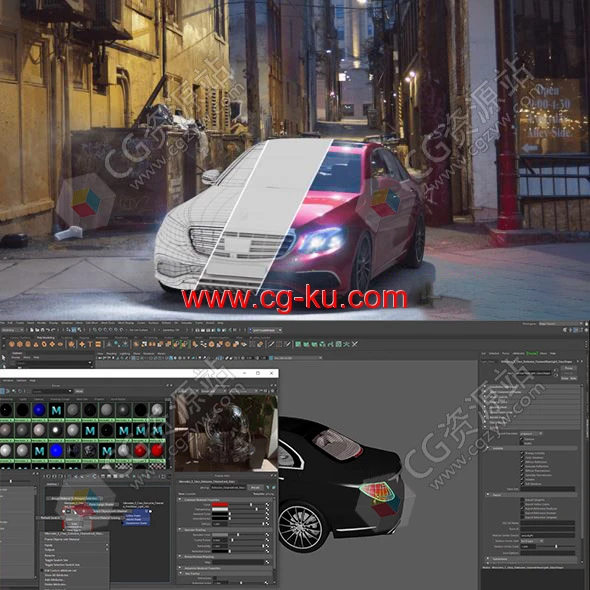590x590 pixels.
Task: Create a polygon cube from the shelf
Action: pyautogui.click(x=20, y=344)
